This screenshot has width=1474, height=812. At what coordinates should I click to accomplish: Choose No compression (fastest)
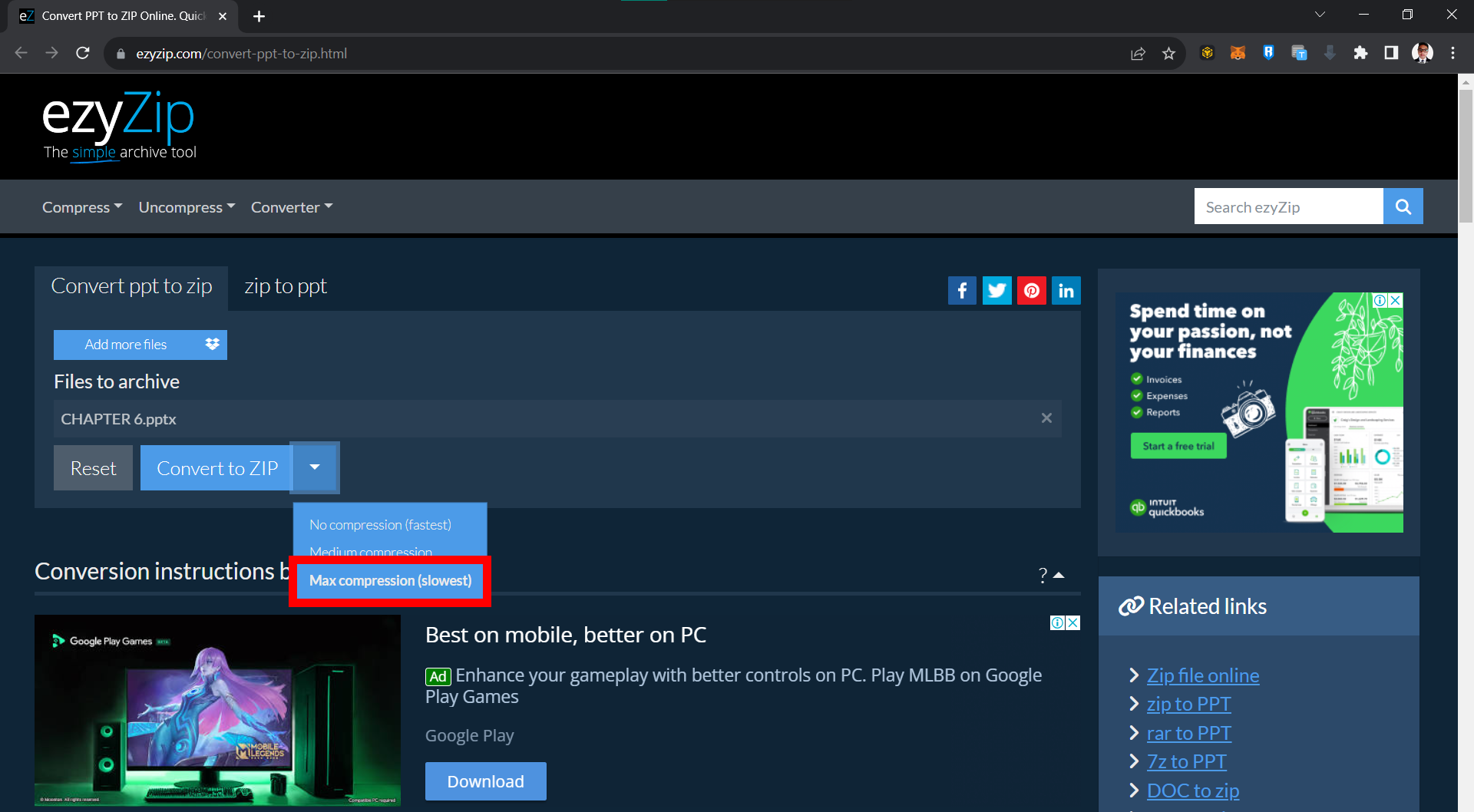(x=380, y=525)
